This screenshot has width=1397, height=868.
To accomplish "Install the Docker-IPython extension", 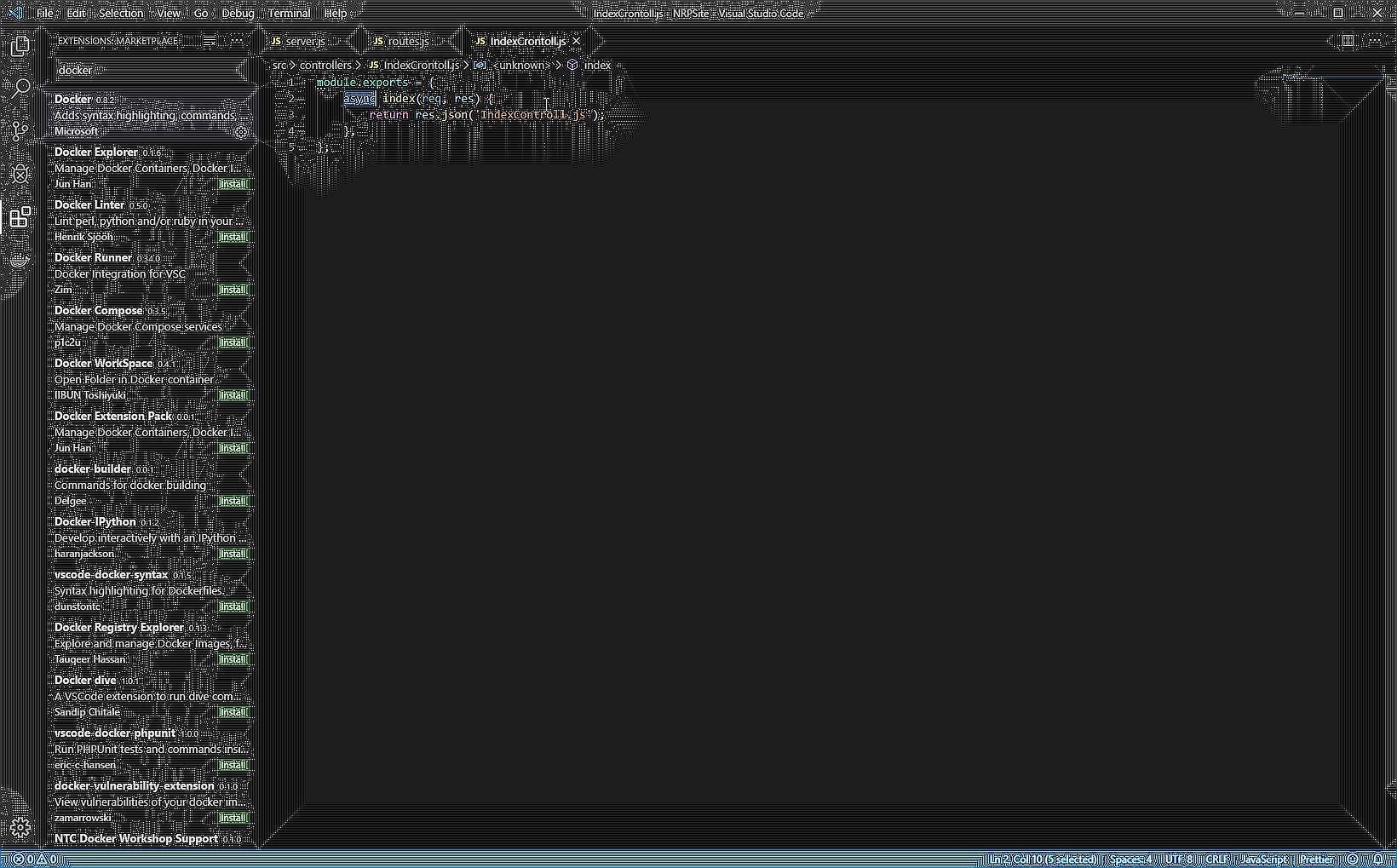I will (233, 554).
